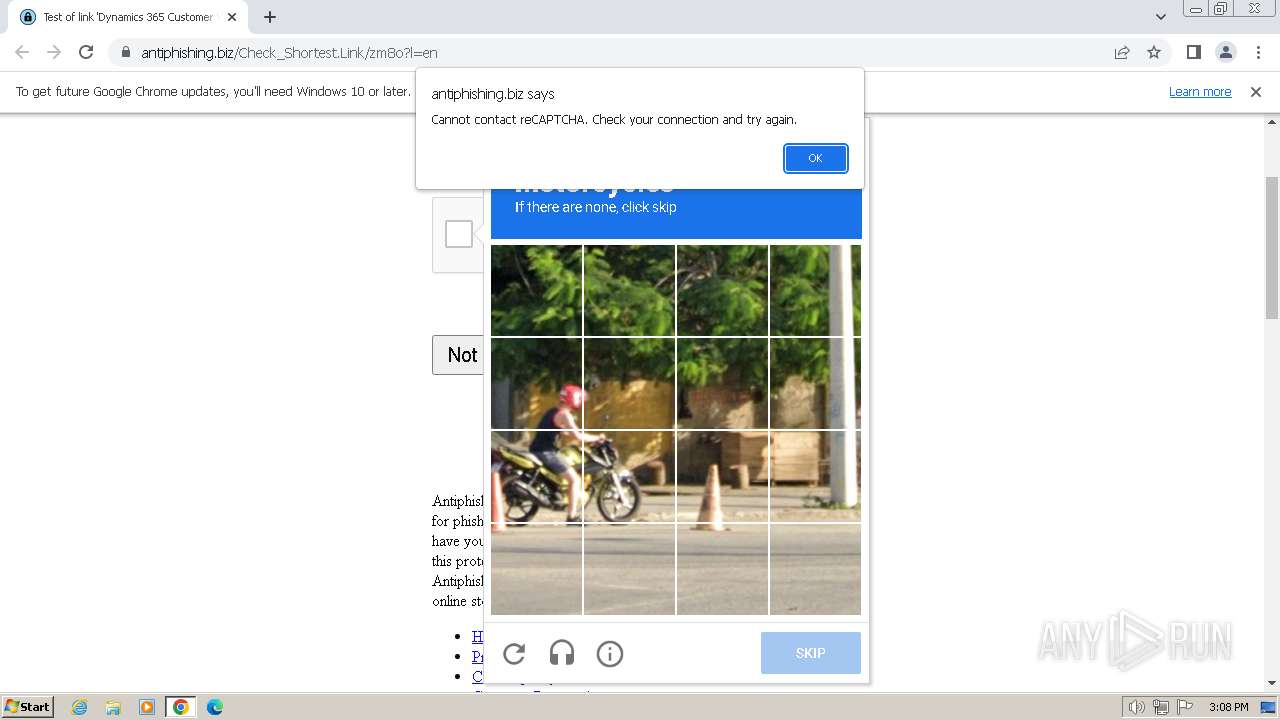Click the address bar URL

point(289,53)
